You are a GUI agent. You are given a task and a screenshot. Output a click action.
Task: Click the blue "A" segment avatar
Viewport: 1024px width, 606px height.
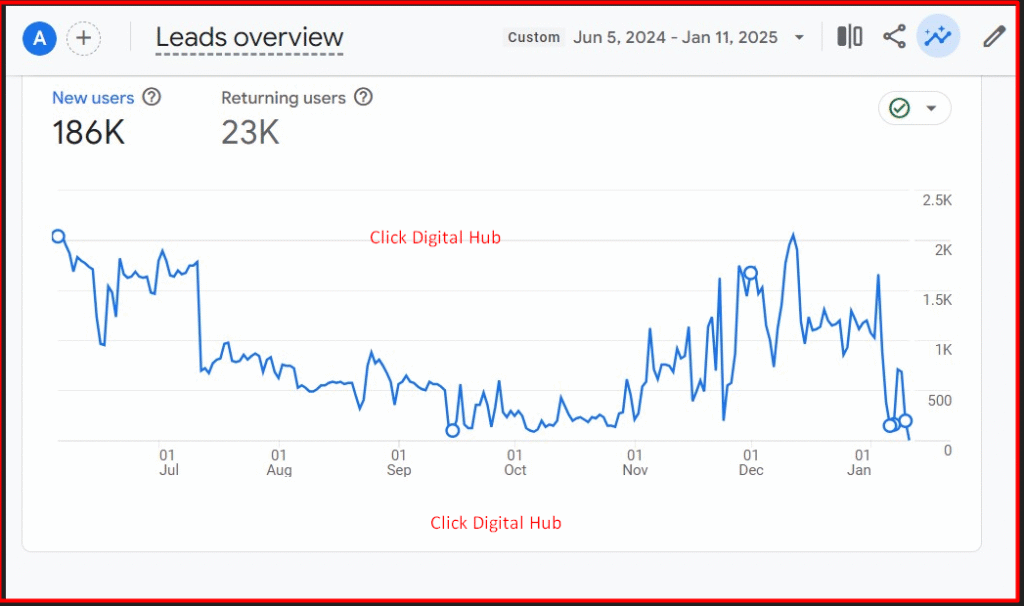pos(40,38)
